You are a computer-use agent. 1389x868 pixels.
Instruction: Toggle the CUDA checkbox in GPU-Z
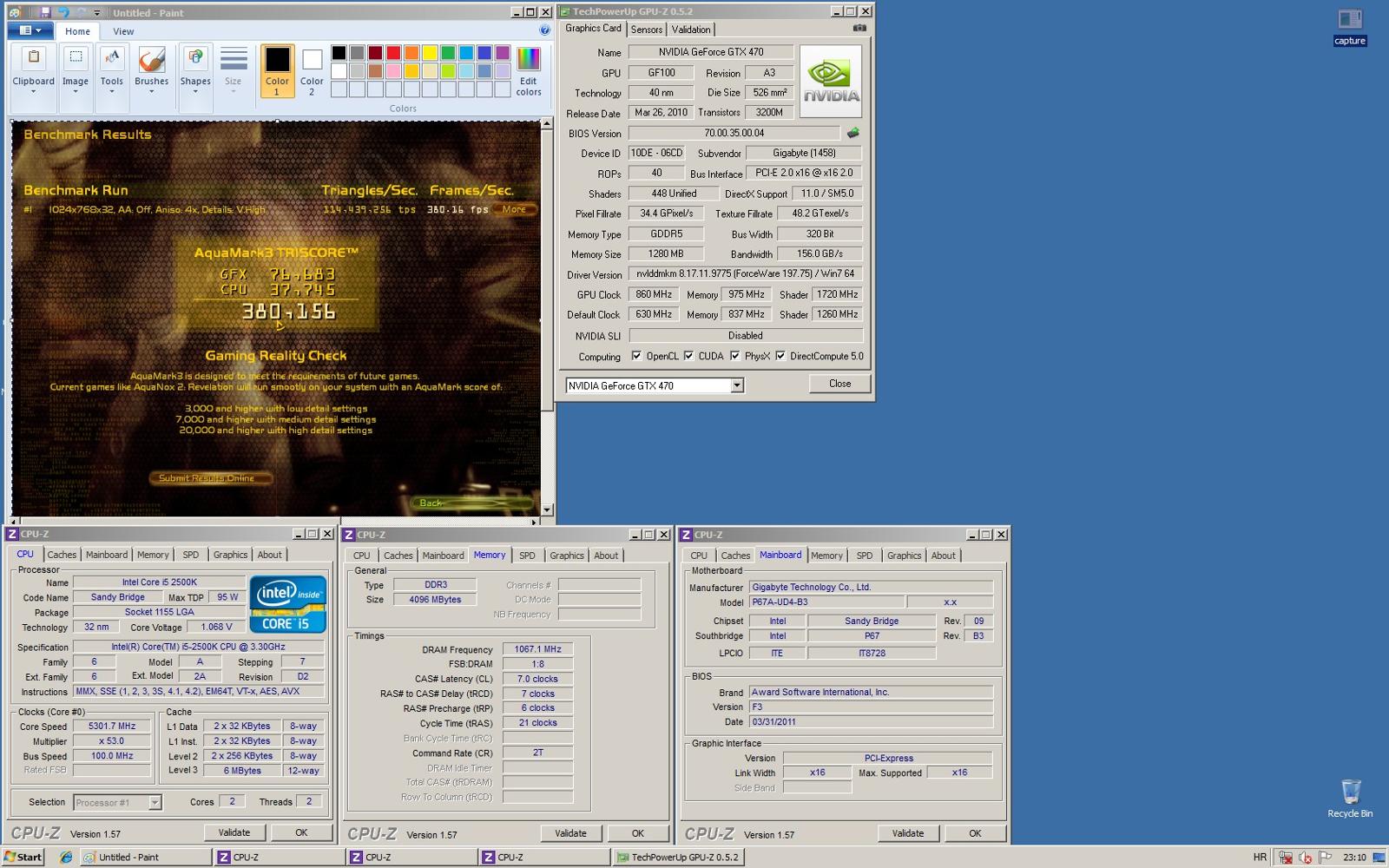click(688, 356)
